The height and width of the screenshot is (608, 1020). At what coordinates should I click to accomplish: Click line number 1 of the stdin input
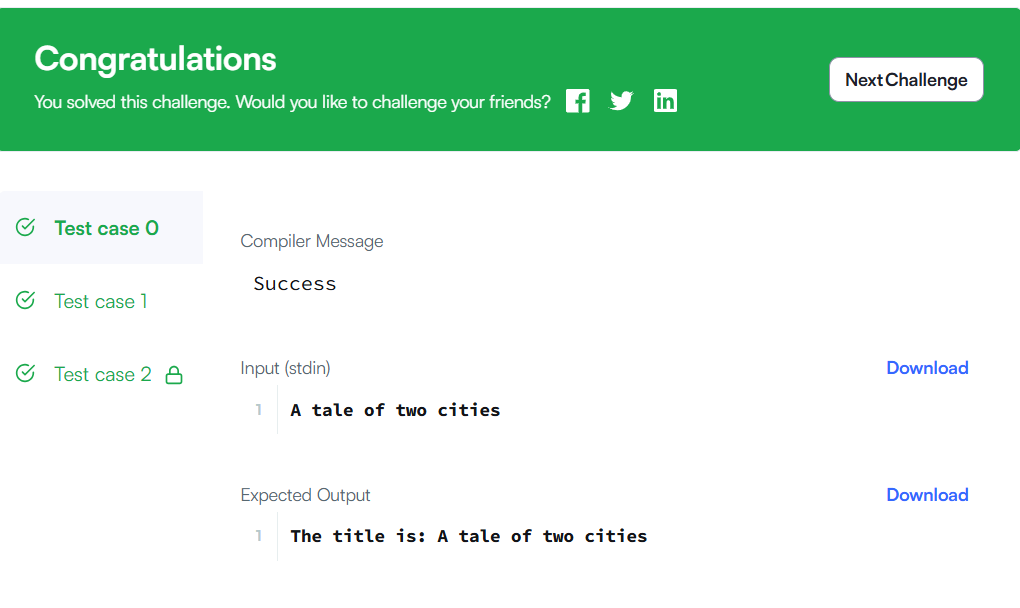point(258,410)
